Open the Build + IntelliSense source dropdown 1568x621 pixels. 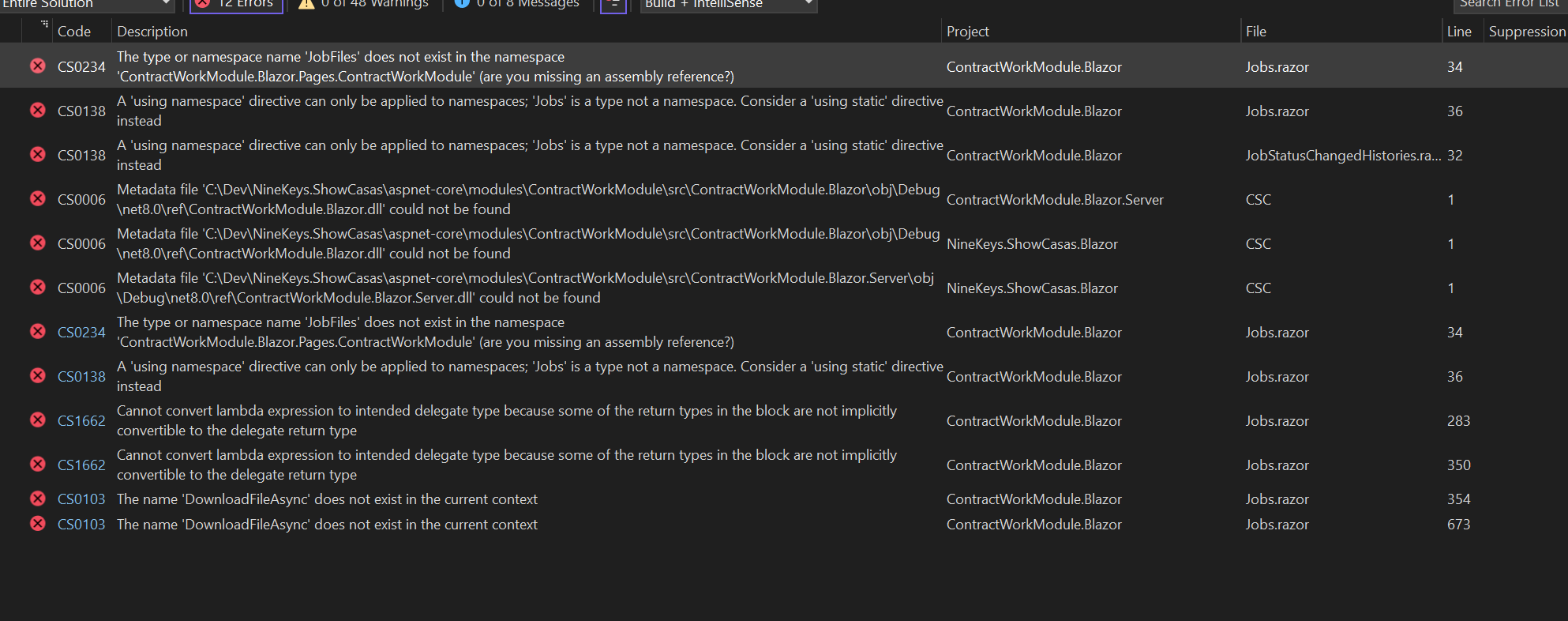[728, 5]
